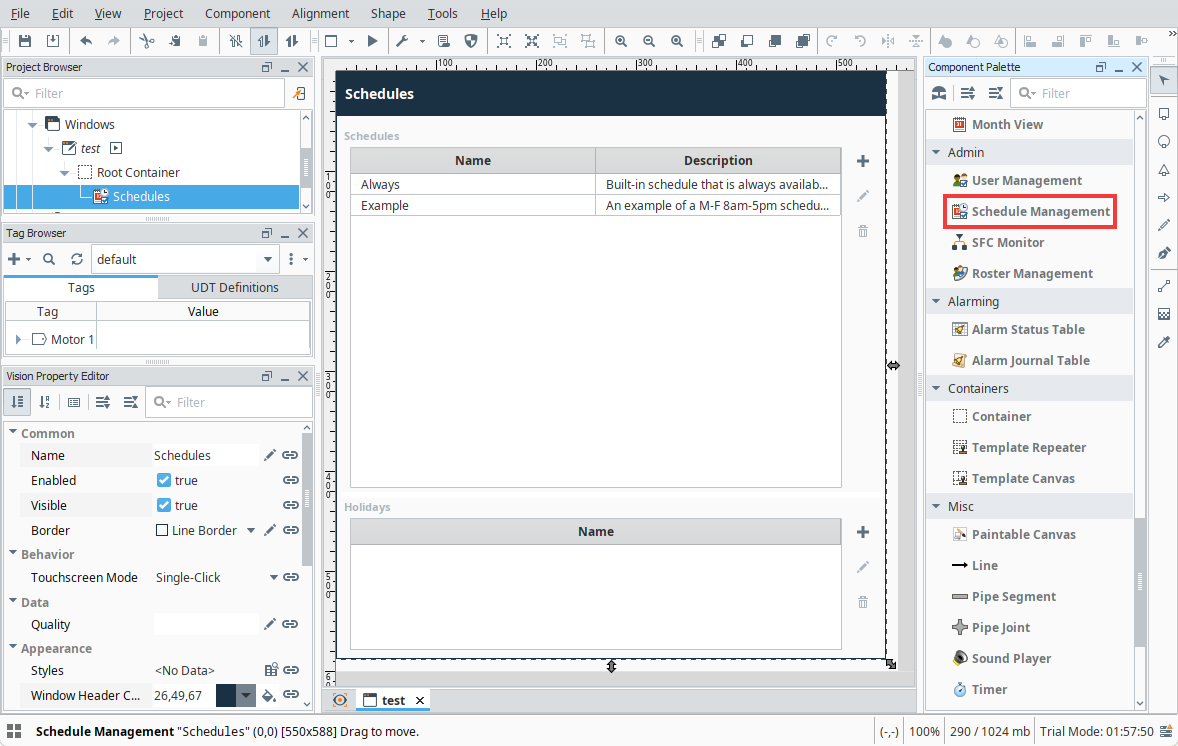
Task: Select Alarm Status Table in the palette
Action: click(1019, 329)
